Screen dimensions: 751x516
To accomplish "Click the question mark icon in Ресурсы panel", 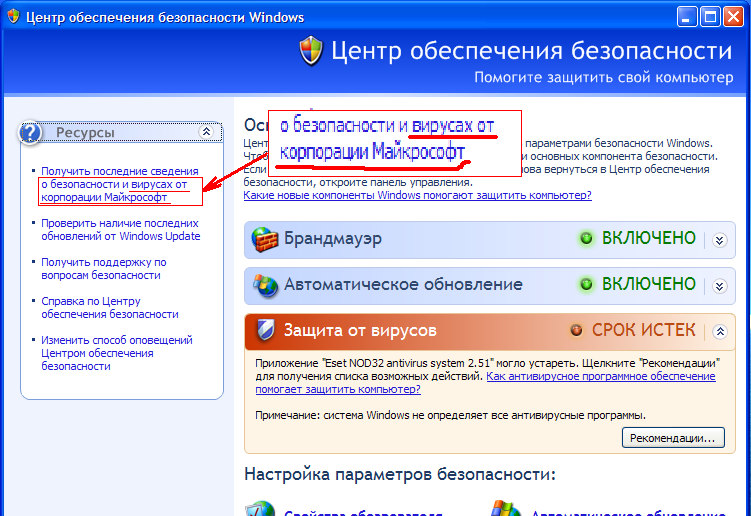I will 32,132.
